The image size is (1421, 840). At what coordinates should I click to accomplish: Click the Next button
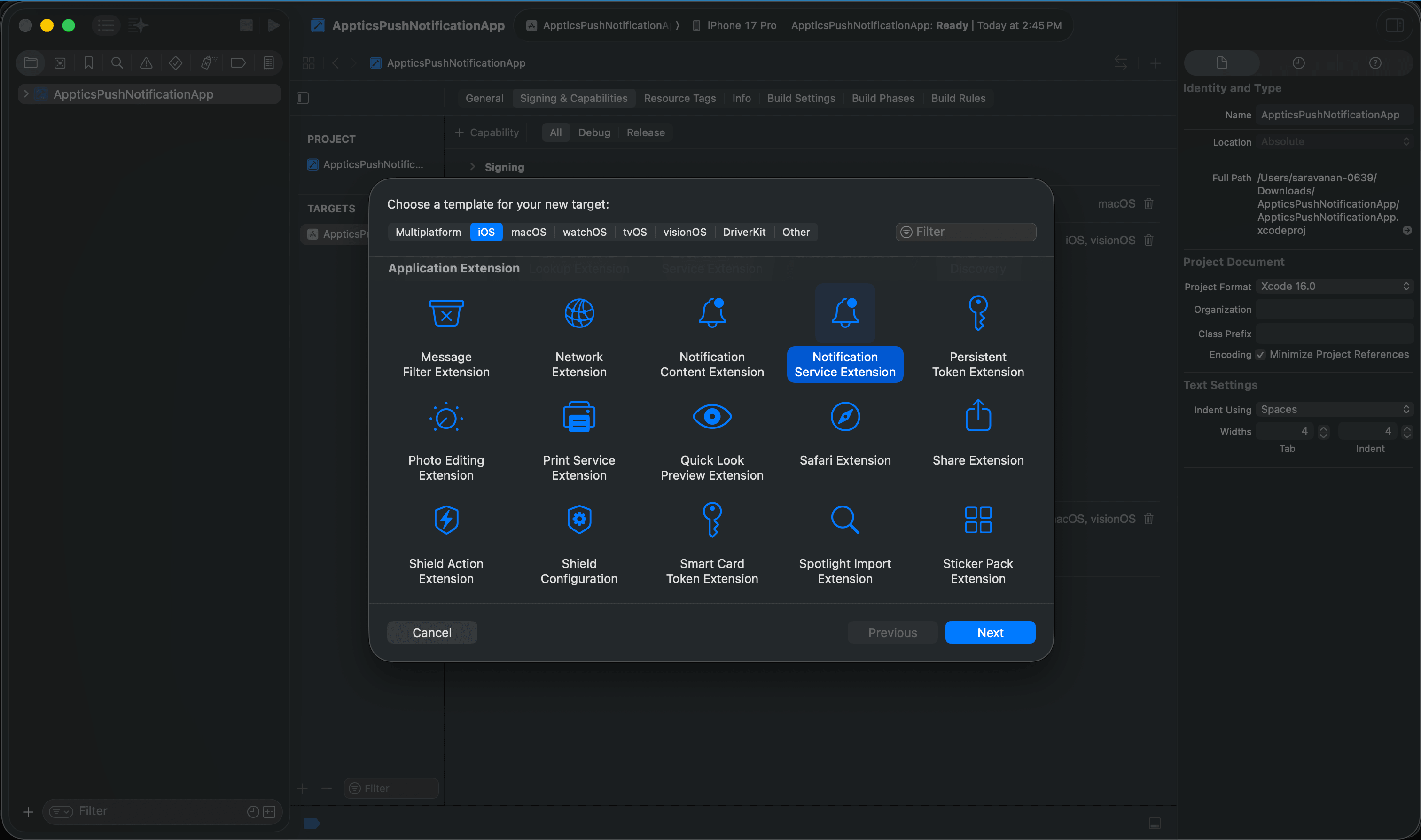tap(990, 632)
